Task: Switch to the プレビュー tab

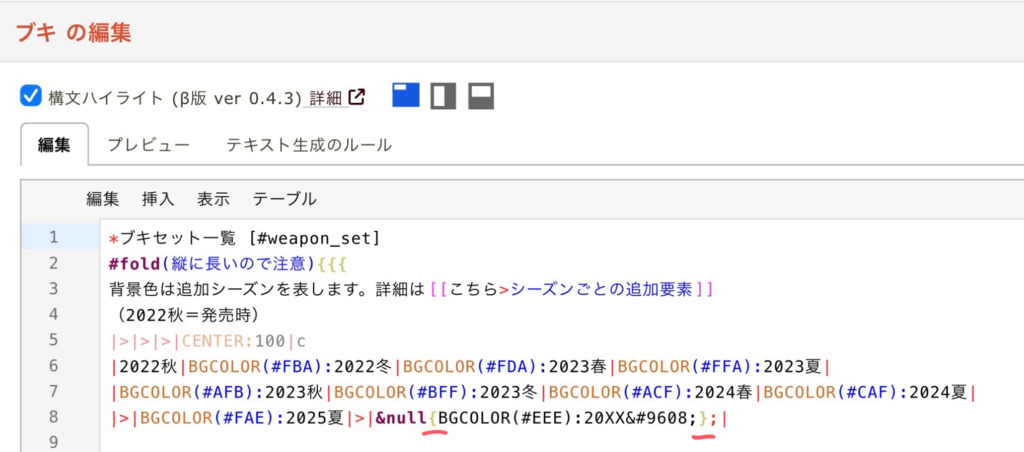Action: tap(148, 145)
